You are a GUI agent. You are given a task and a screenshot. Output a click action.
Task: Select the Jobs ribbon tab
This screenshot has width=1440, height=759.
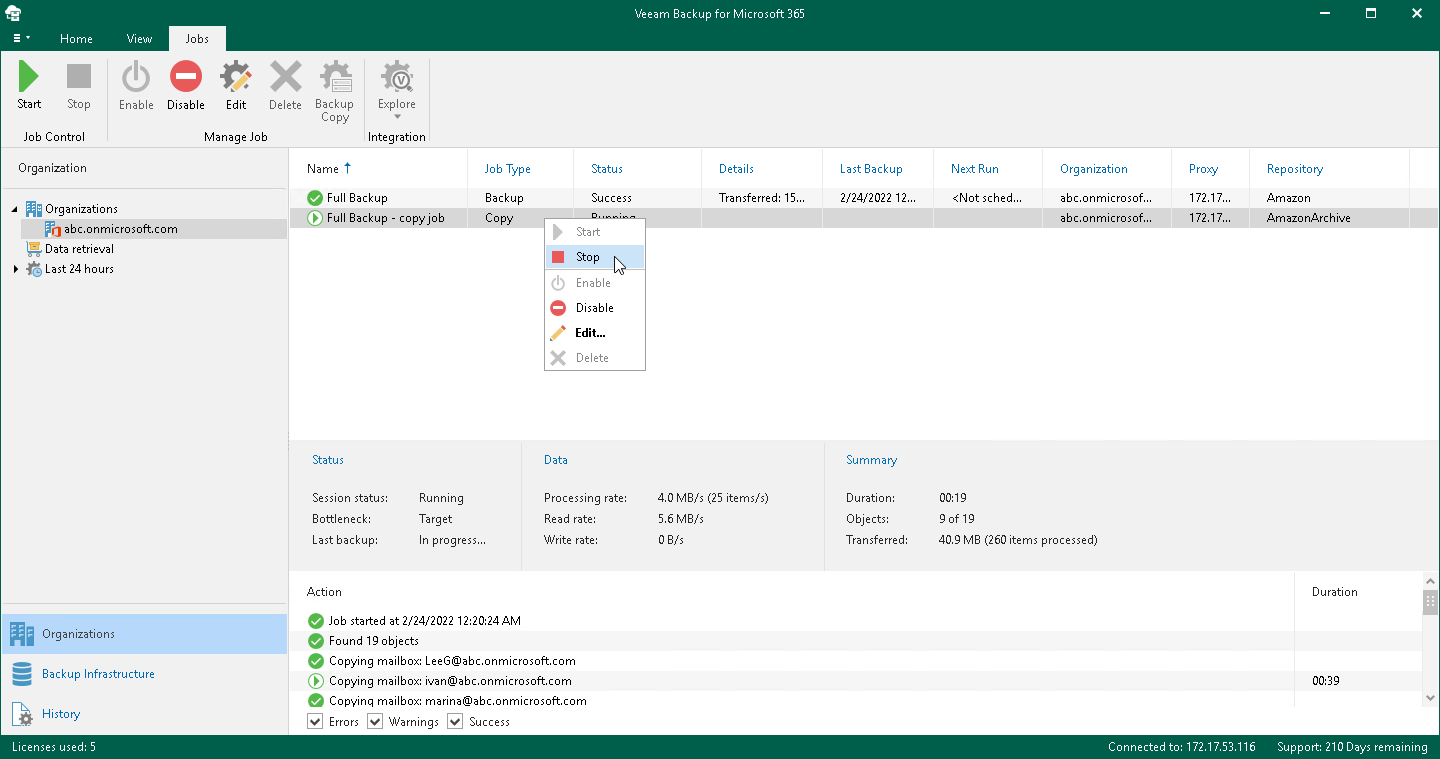(197, 39)
